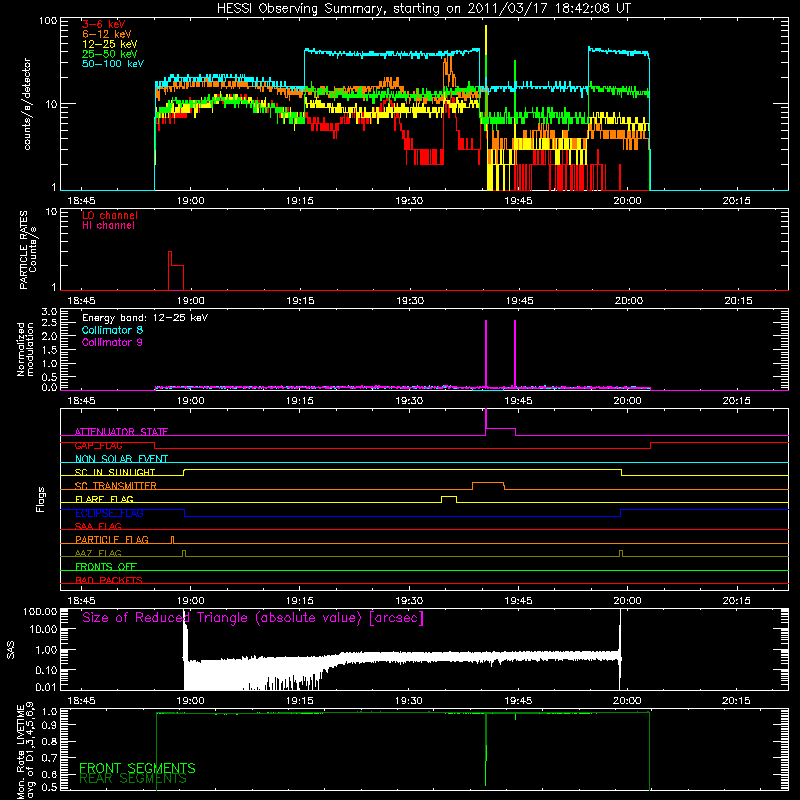Click the SAS axis label

[x=10, y=650]
